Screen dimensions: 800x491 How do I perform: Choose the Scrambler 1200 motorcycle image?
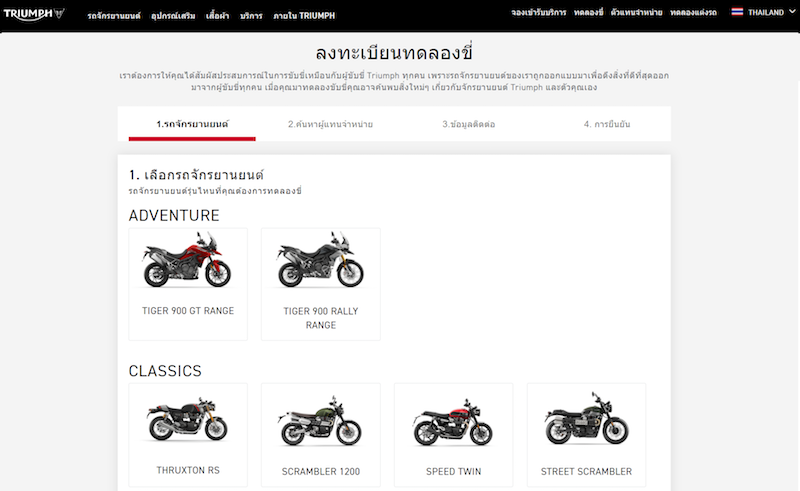[320, 421]
